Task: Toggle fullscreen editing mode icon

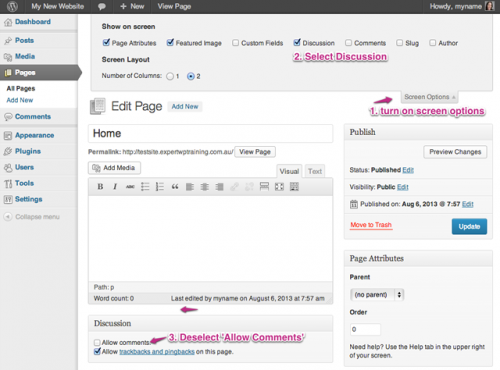Action: click(x=279, y=187)
